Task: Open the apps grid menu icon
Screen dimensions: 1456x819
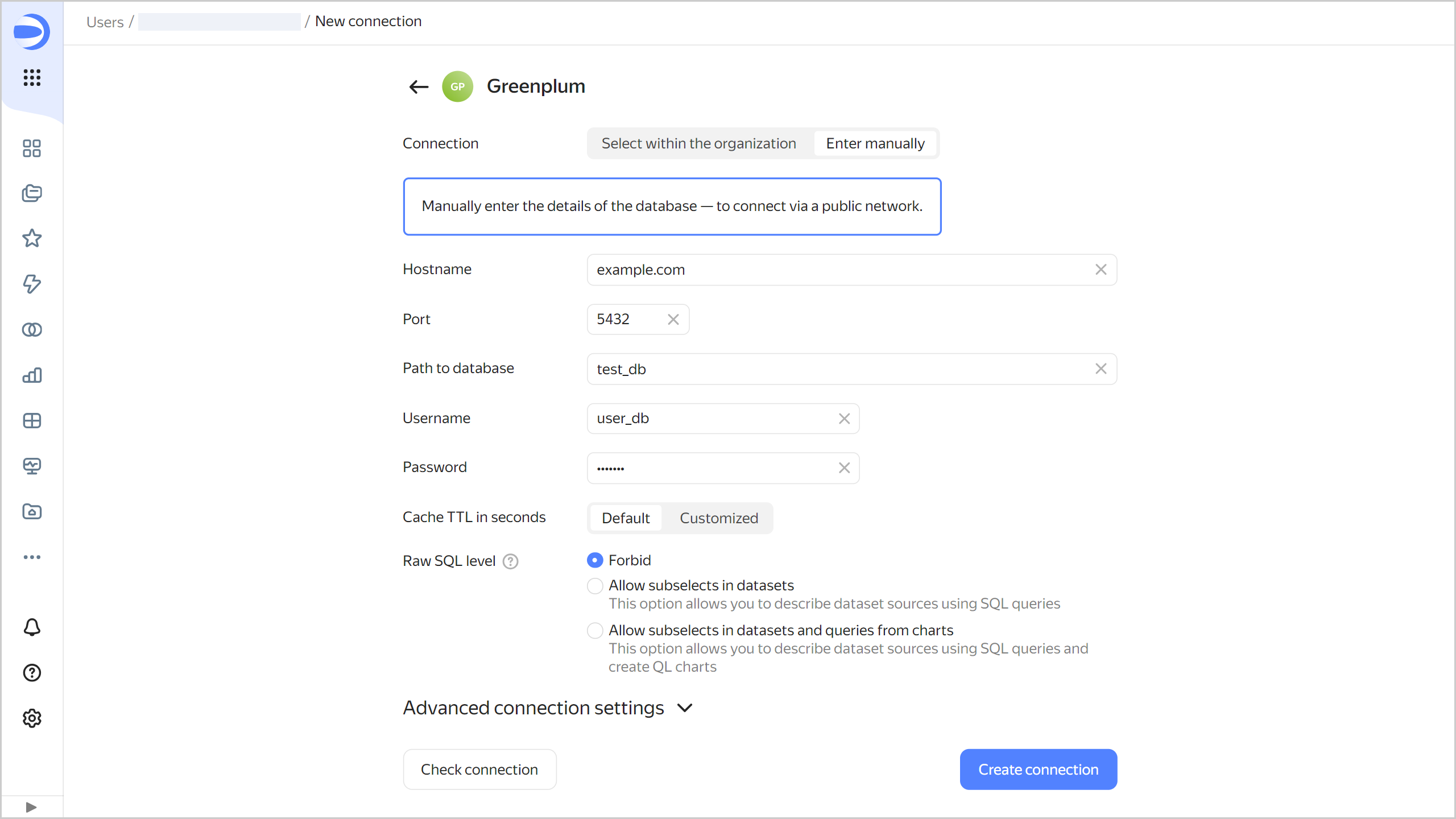Action: [32, 77]
